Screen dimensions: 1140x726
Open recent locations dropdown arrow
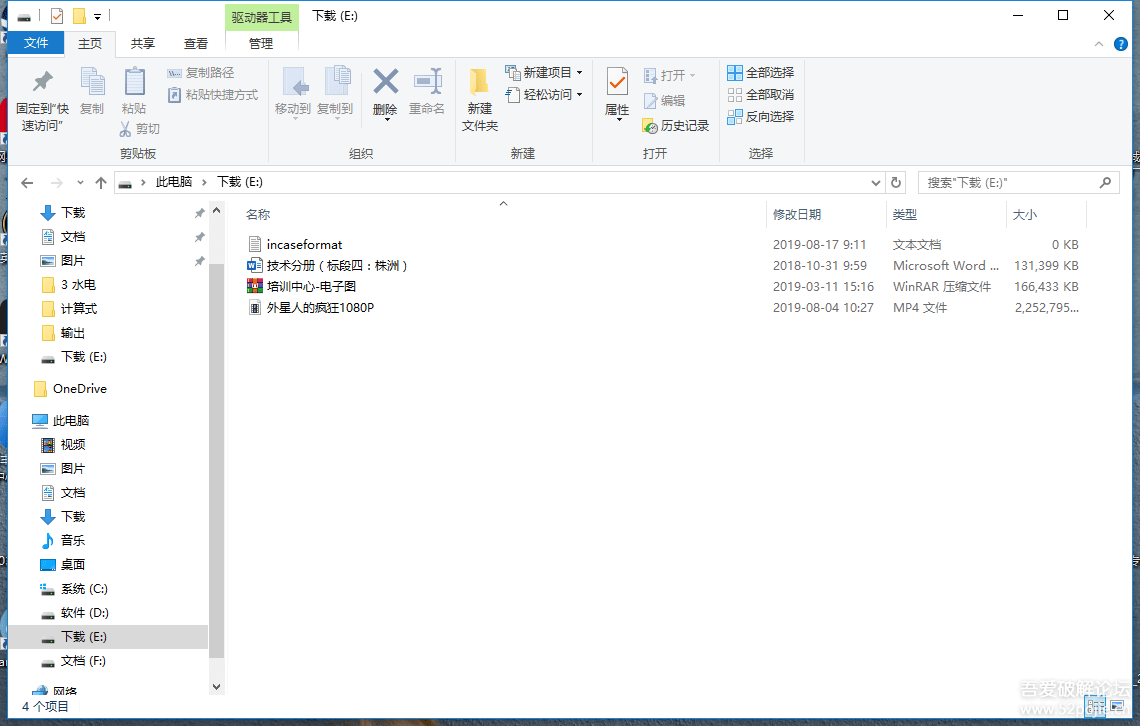pyautogui.click(x=80, y=182)
